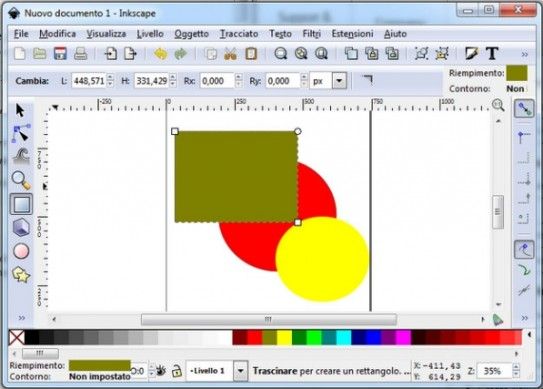The image size is (543, 389).
Task: Pick the Circle/Ellipse tool
Action: pos(21,251)
